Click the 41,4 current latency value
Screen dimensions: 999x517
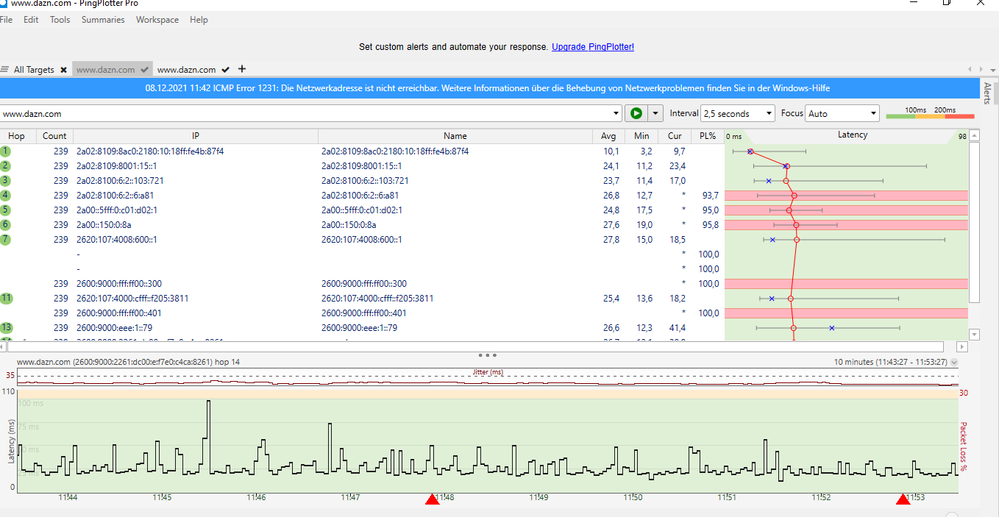(676, 328)
